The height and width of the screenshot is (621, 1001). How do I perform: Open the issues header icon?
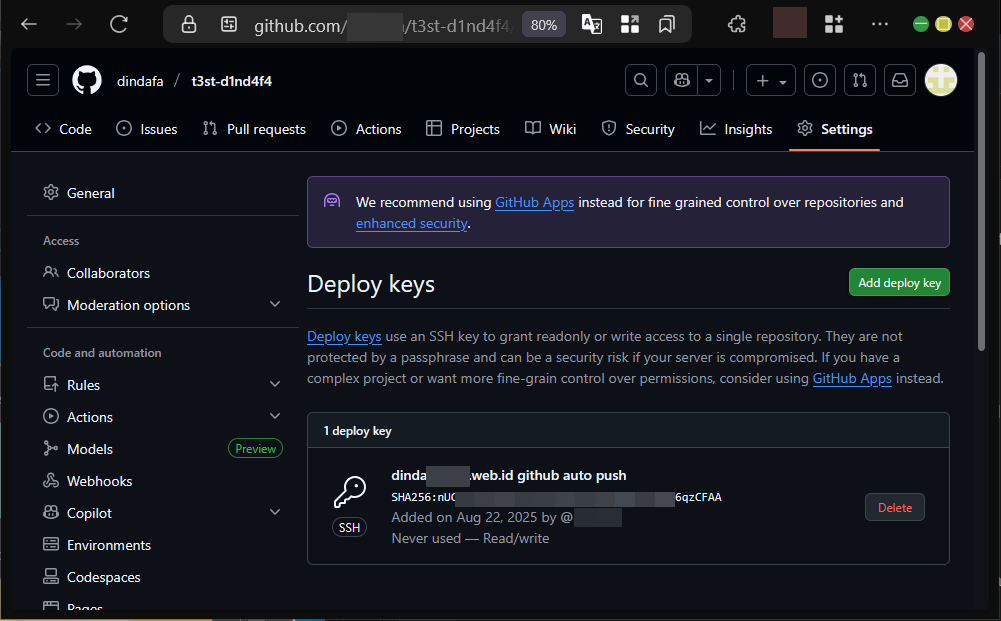click(820, 81)
